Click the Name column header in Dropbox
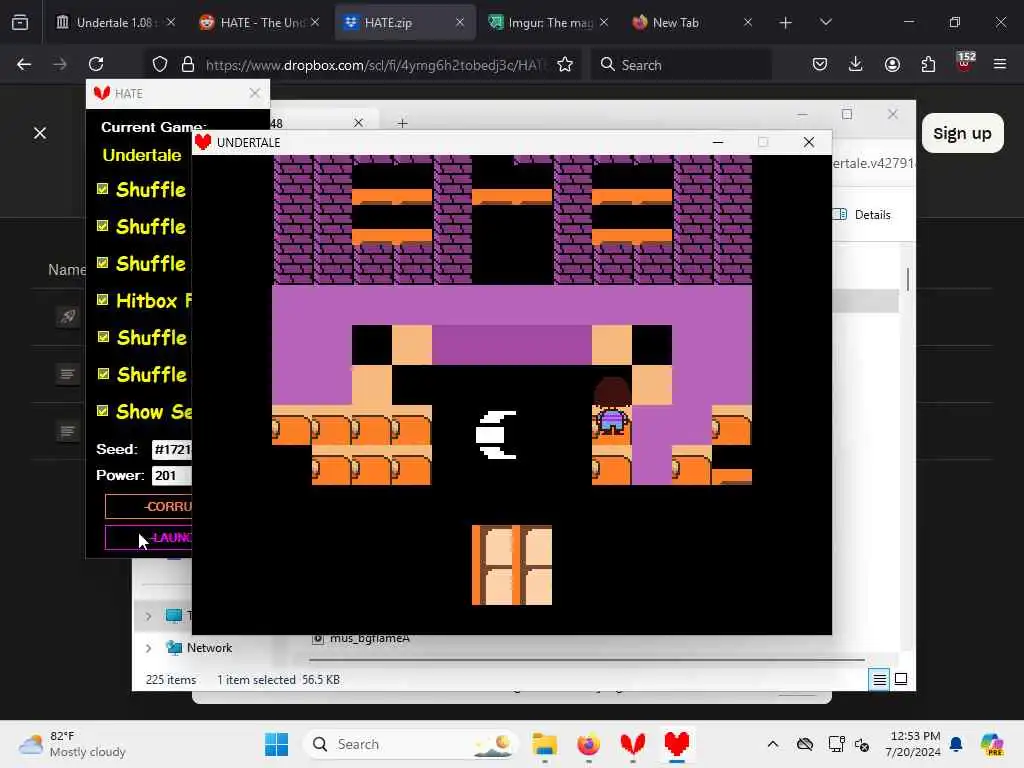The width and height of the screenshot is (1024, 768). tap(67, 270)
